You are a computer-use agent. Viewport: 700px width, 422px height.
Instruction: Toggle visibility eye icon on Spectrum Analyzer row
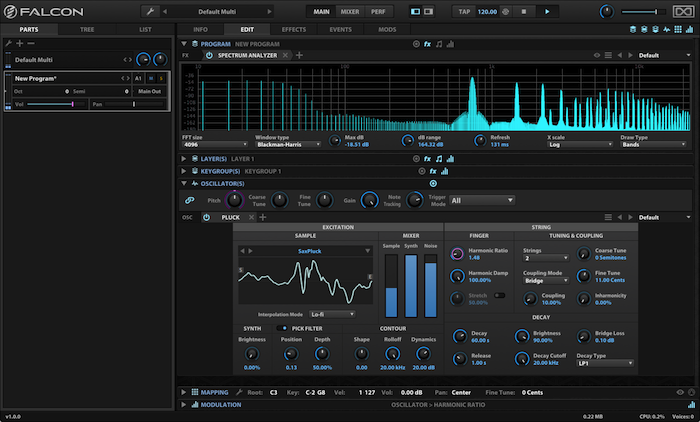[597, 55]
